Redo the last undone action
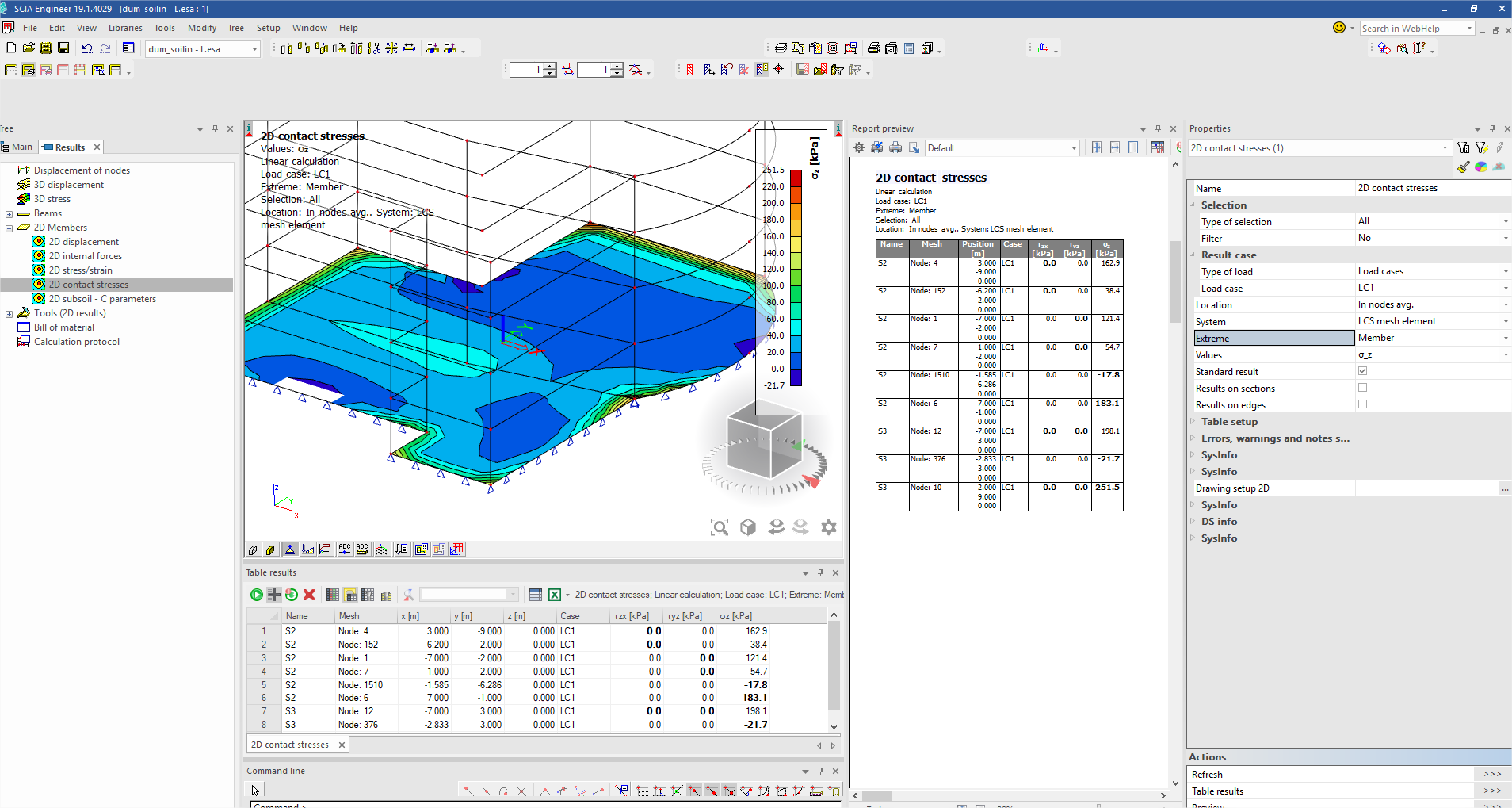Viewport: 1512px width, 808px height. 105,48
